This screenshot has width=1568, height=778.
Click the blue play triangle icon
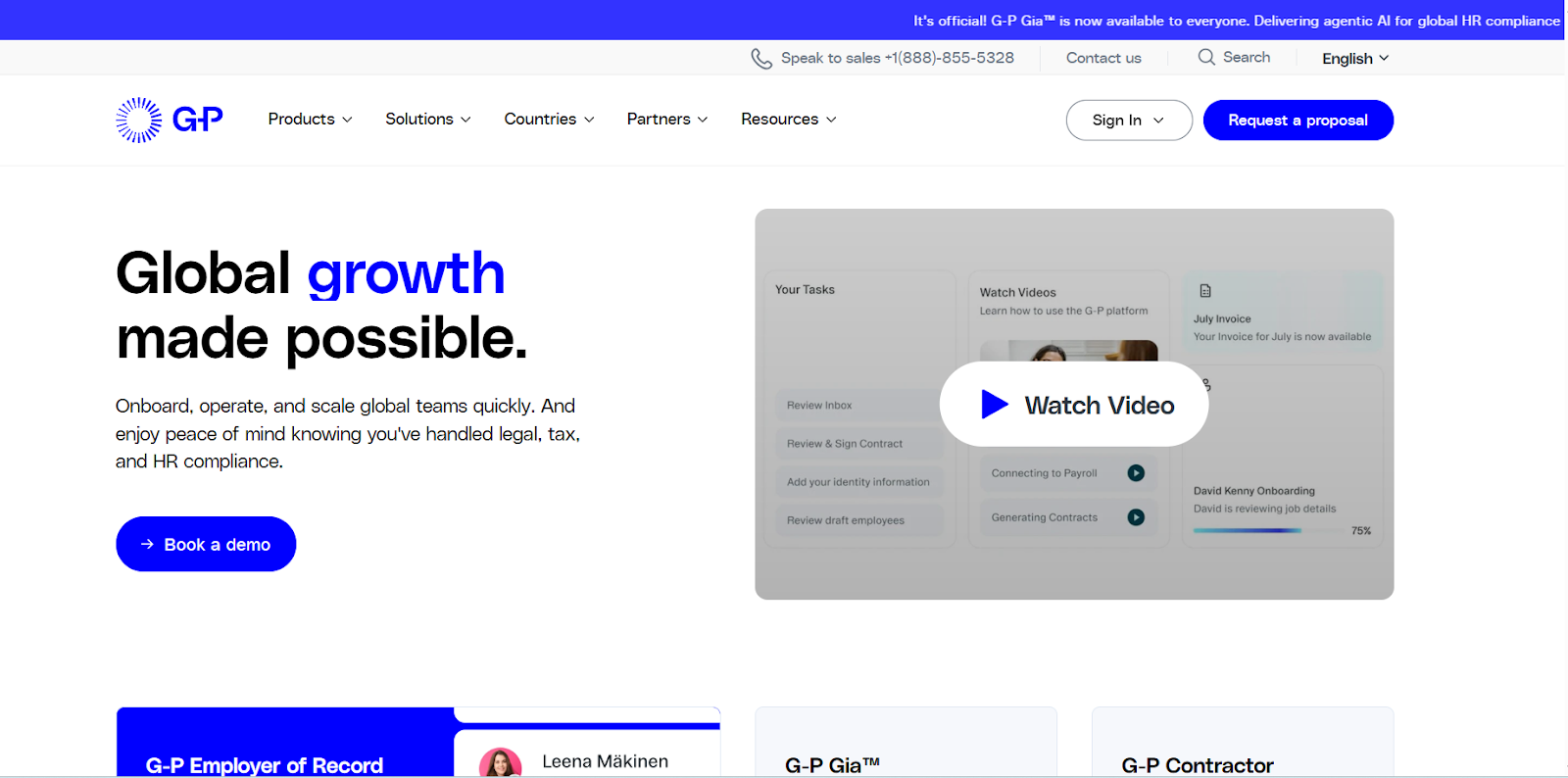tap(995, 404)
